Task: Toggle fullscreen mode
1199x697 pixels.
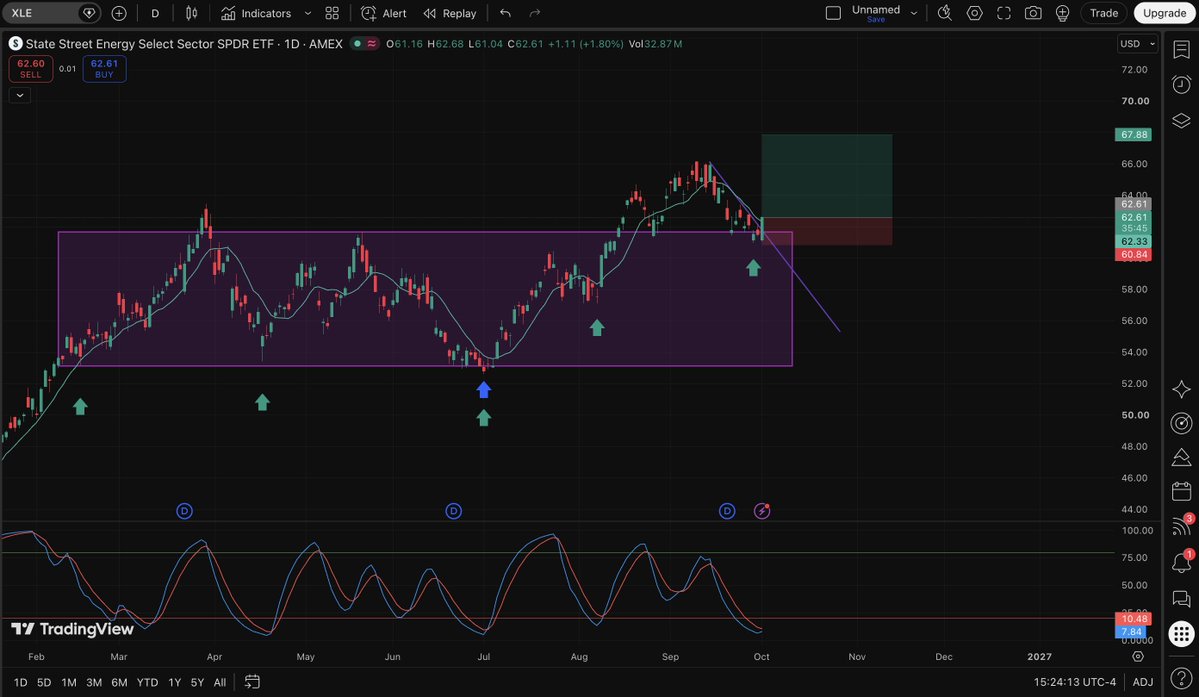Action: pos(1004,13)
